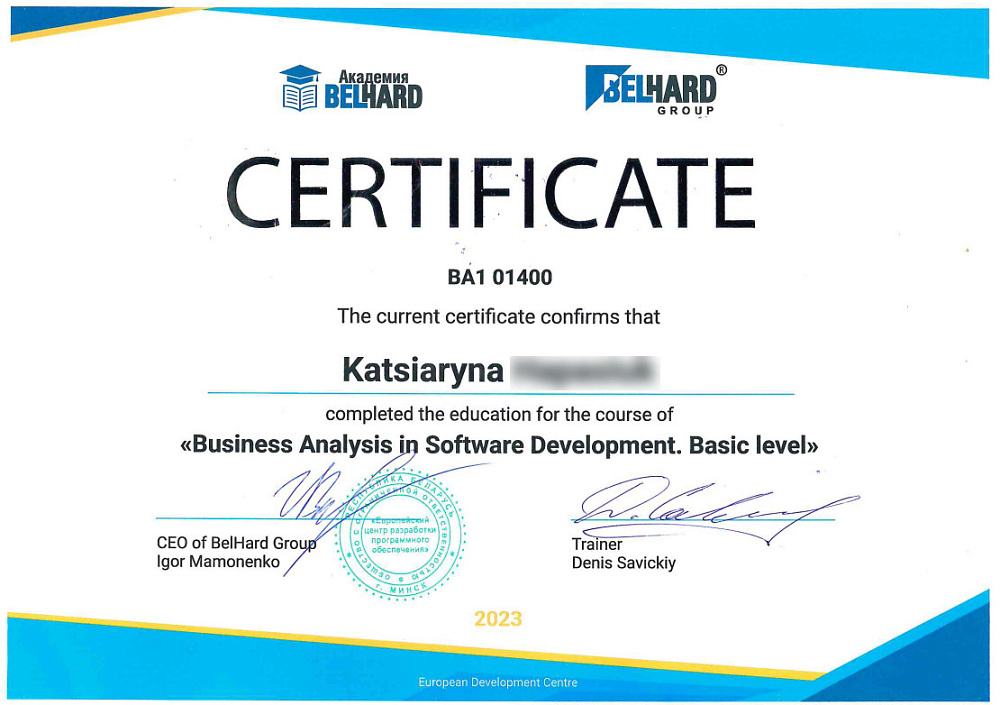Screen dimensions: 1000x705
Task: Select certificate number BA1 01400
Action: pyautogui.click(x=499, y=277)
